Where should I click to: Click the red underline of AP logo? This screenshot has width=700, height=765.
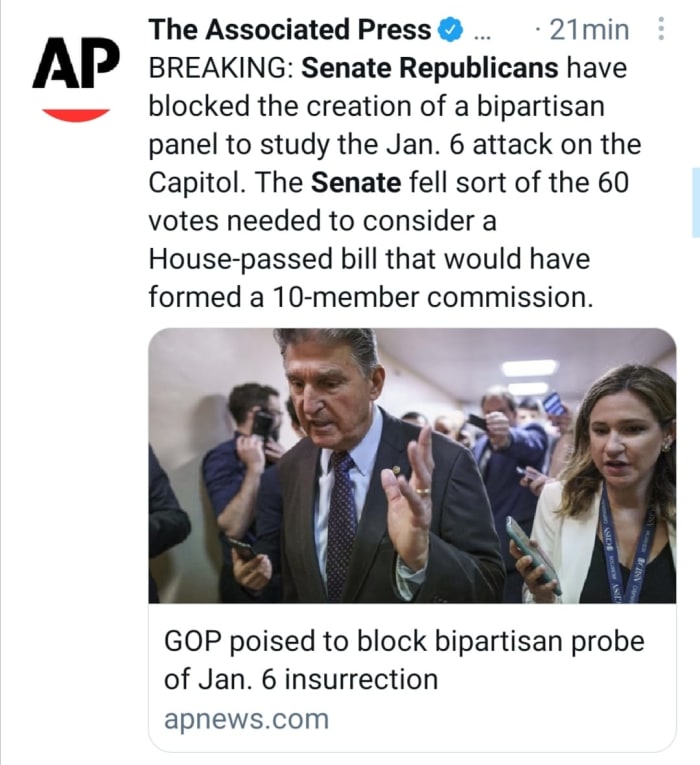[x=76, y=114]
